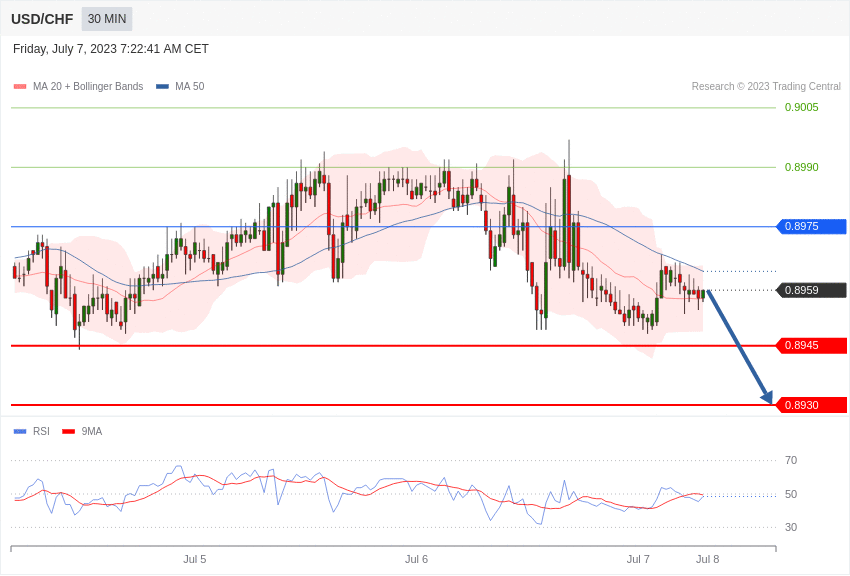The image size is (850, 576).
Task: Select the 0.8990 resistance level label
Action: tap(801, 167)
